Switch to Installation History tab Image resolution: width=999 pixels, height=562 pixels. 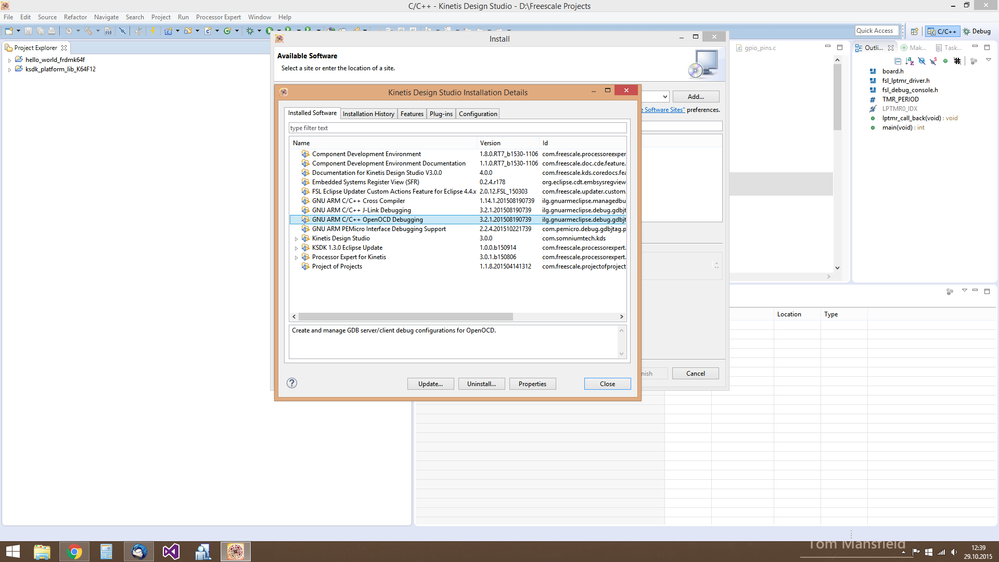pyautogui.click(x=368, y=113)
